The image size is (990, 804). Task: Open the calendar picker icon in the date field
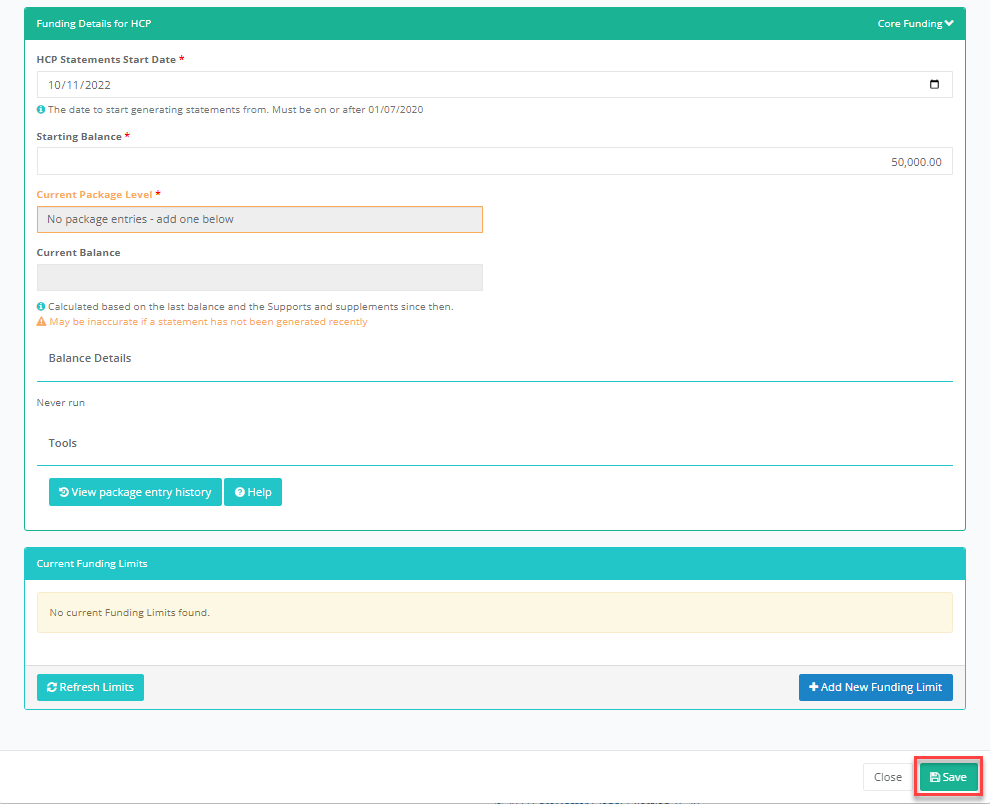pyautogui.click(x=934, y=85)
